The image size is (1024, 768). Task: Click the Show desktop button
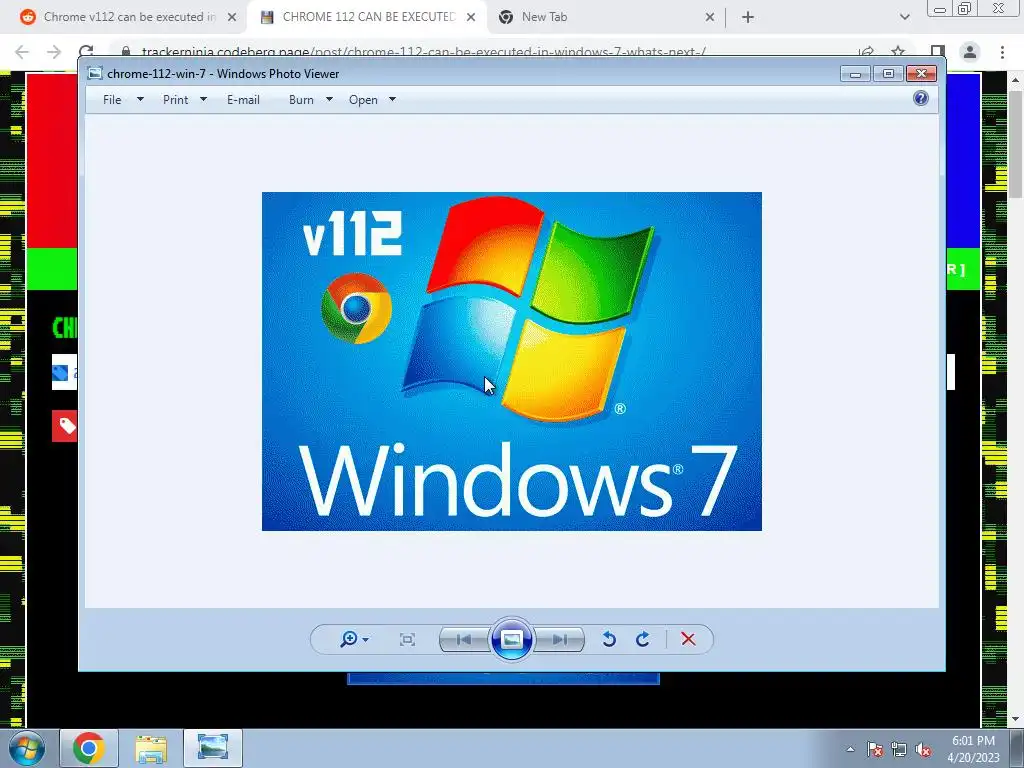click(x=1017, y=748)
